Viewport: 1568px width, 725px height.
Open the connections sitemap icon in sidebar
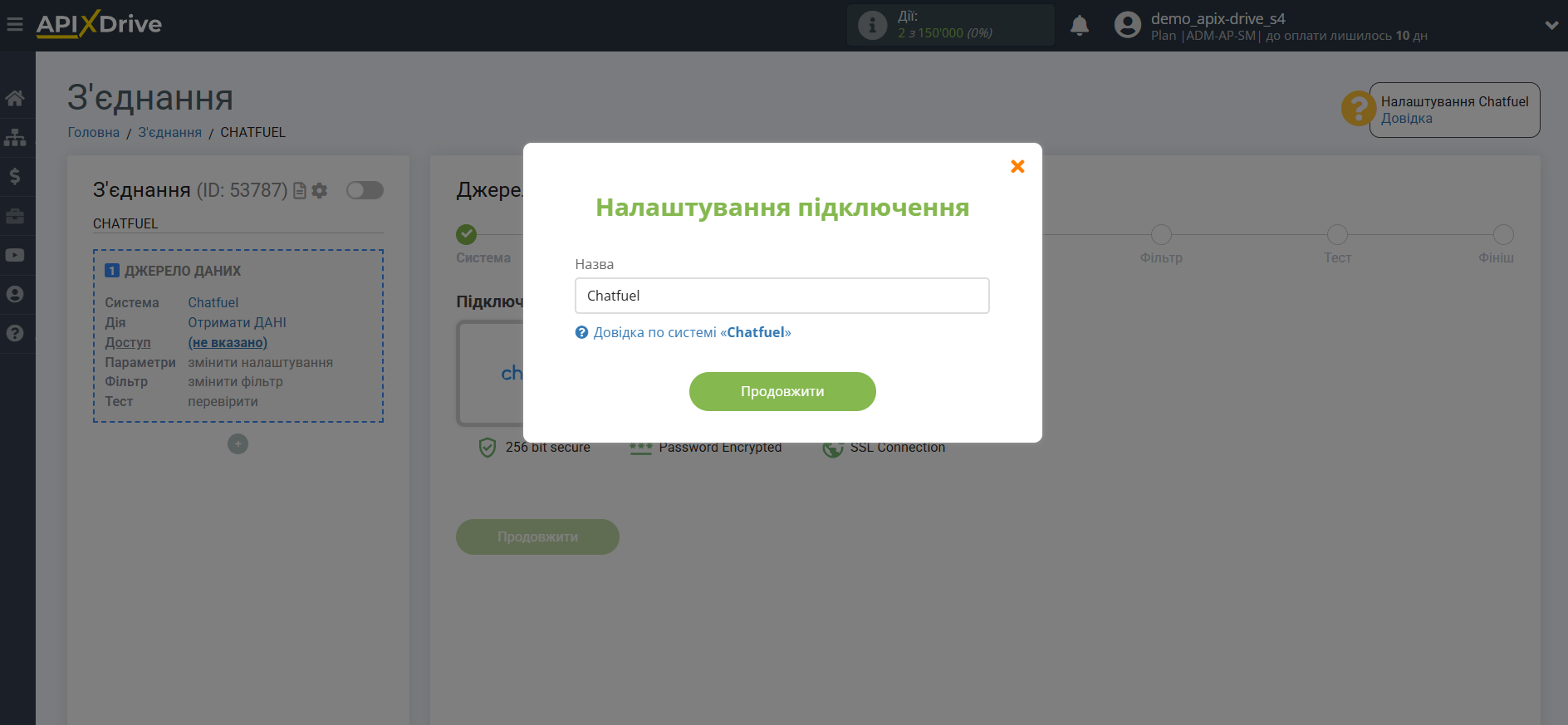(15, 138)
